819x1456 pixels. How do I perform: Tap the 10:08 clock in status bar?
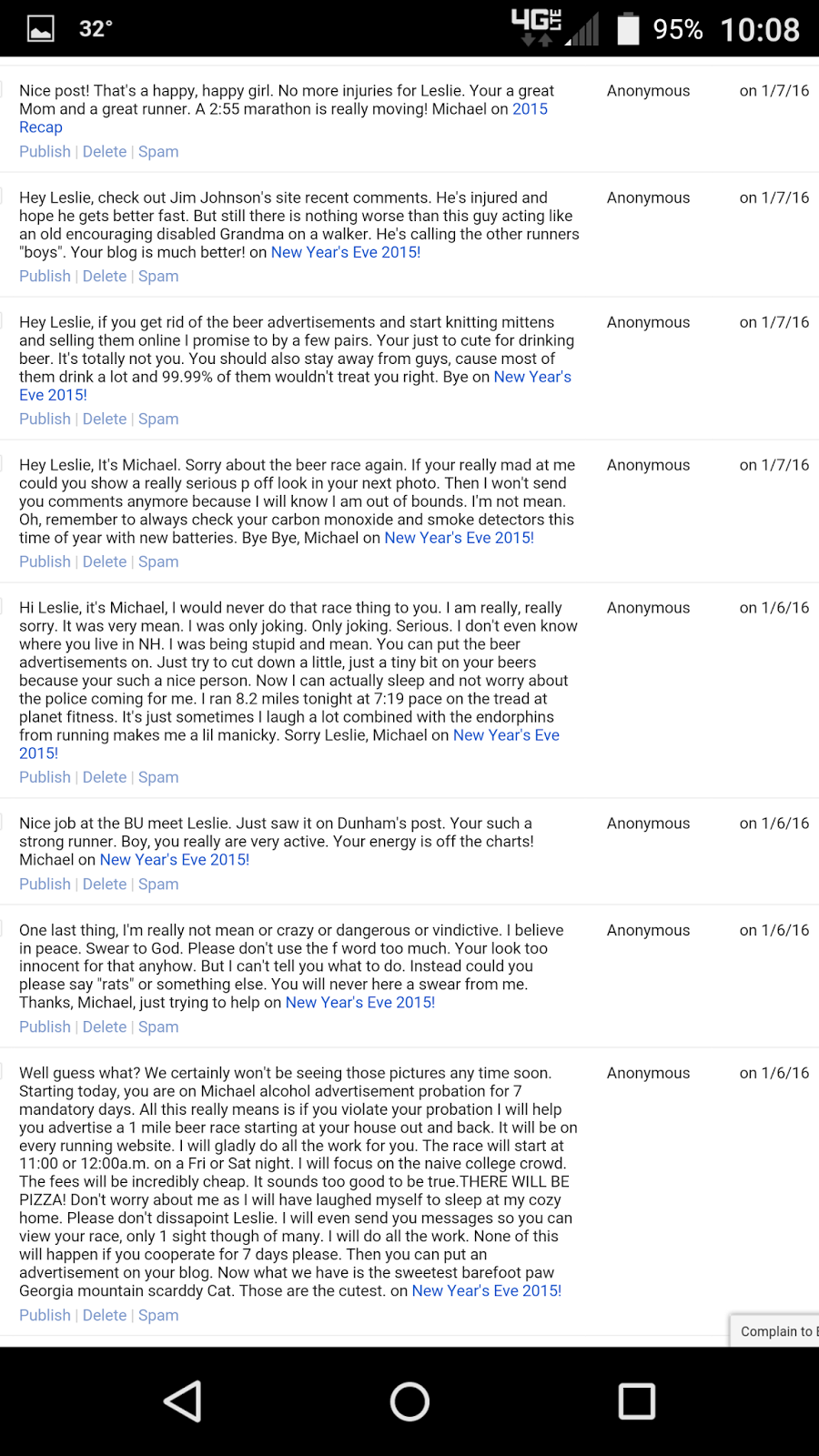(759, 29)
